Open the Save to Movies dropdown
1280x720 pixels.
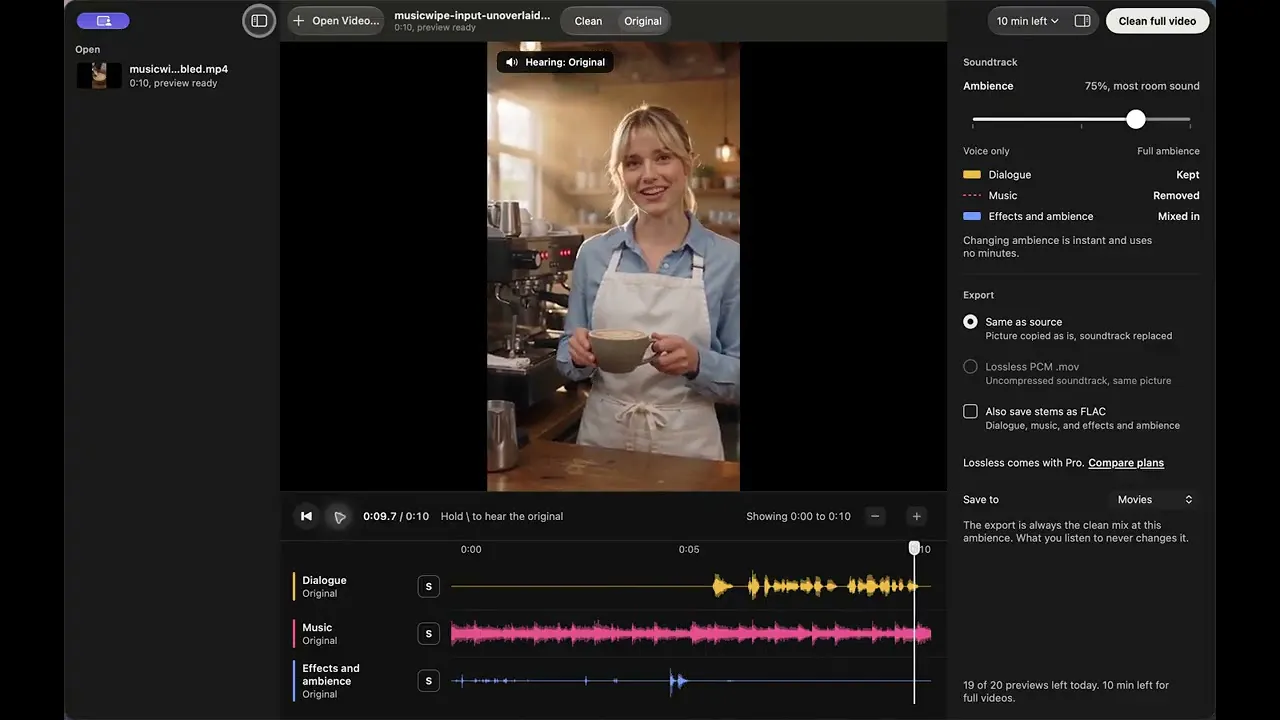1155,499
